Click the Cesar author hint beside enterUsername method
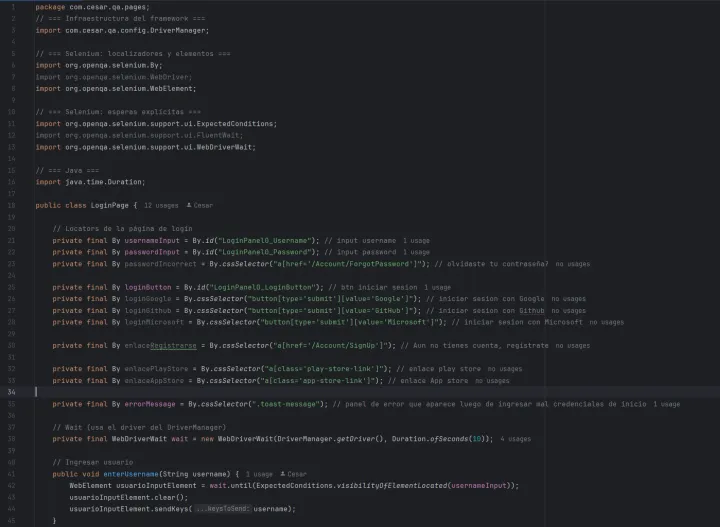Viewport: 720px width, 527px height. [x=293, y=474]
